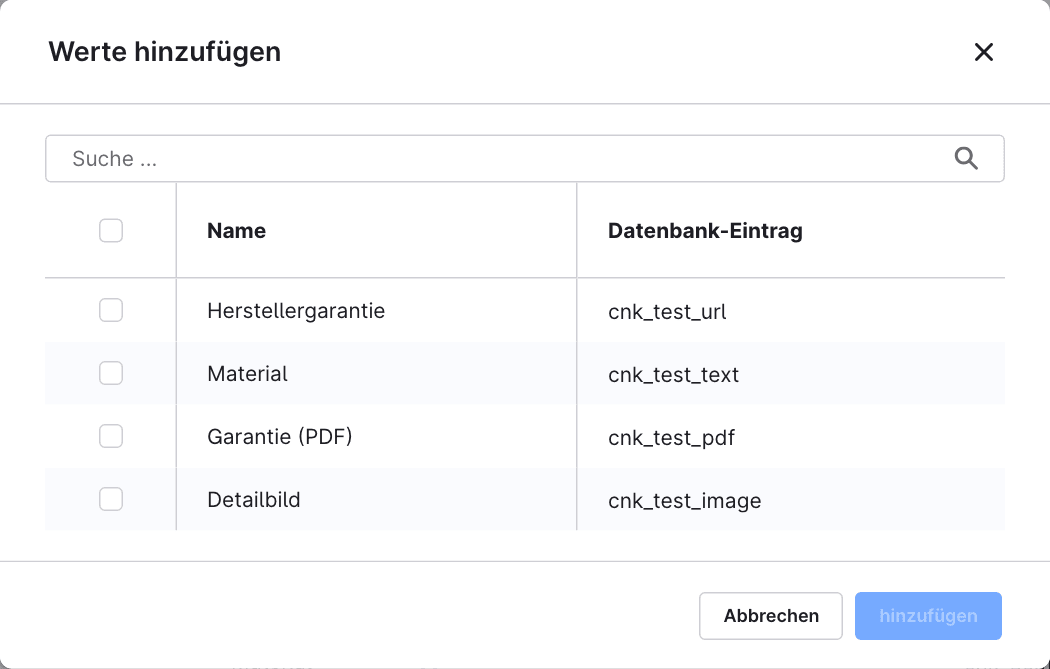Tick the Material row checkbox
The width and height of the screenshot is (1050, 669).
click(x=111, y=373)
